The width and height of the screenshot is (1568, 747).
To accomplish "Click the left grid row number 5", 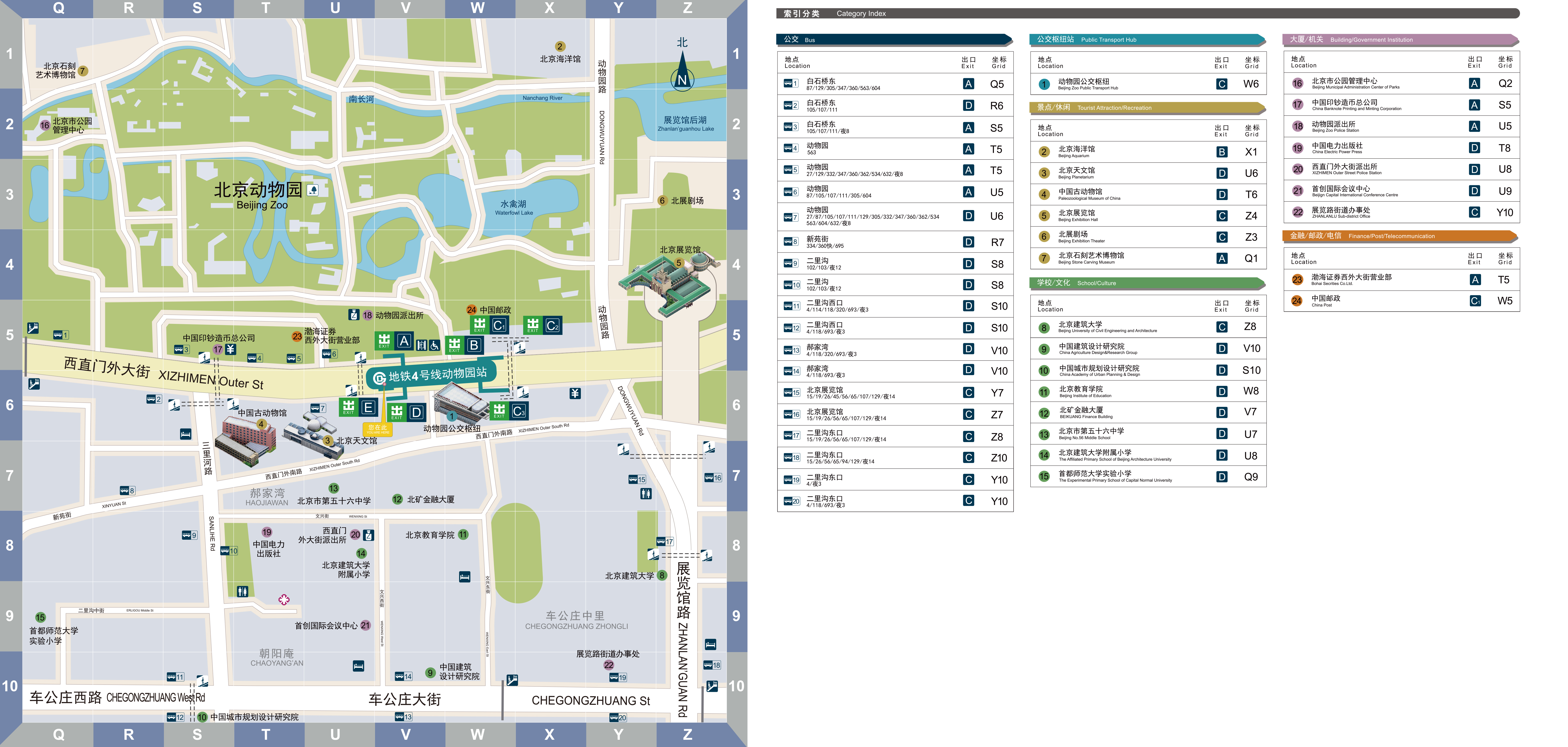I will (x=10, y=335).
